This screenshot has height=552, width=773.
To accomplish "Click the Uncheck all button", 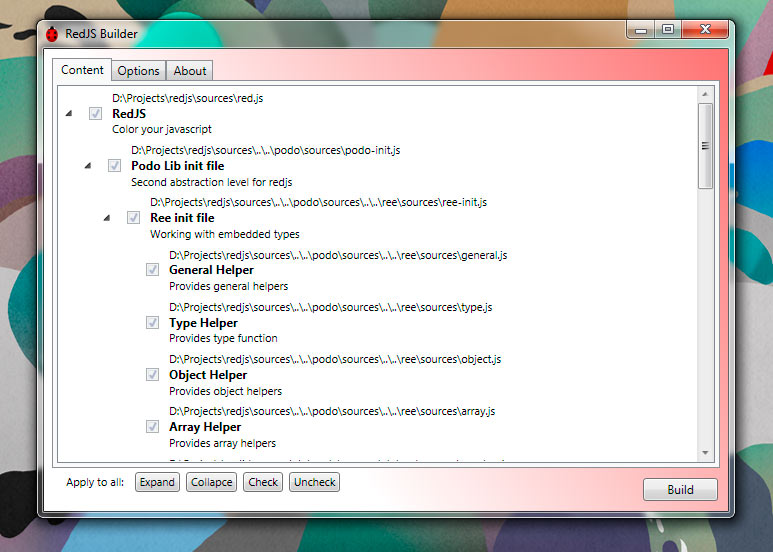I will click(315, 482).
